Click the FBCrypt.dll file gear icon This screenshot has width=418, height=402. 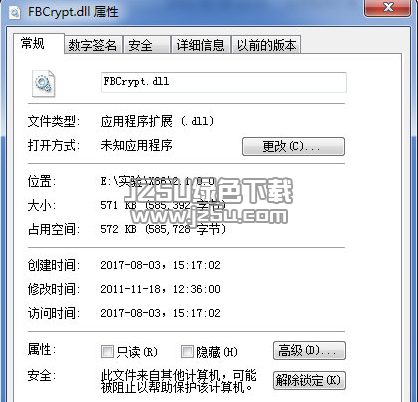click(44, 83)
